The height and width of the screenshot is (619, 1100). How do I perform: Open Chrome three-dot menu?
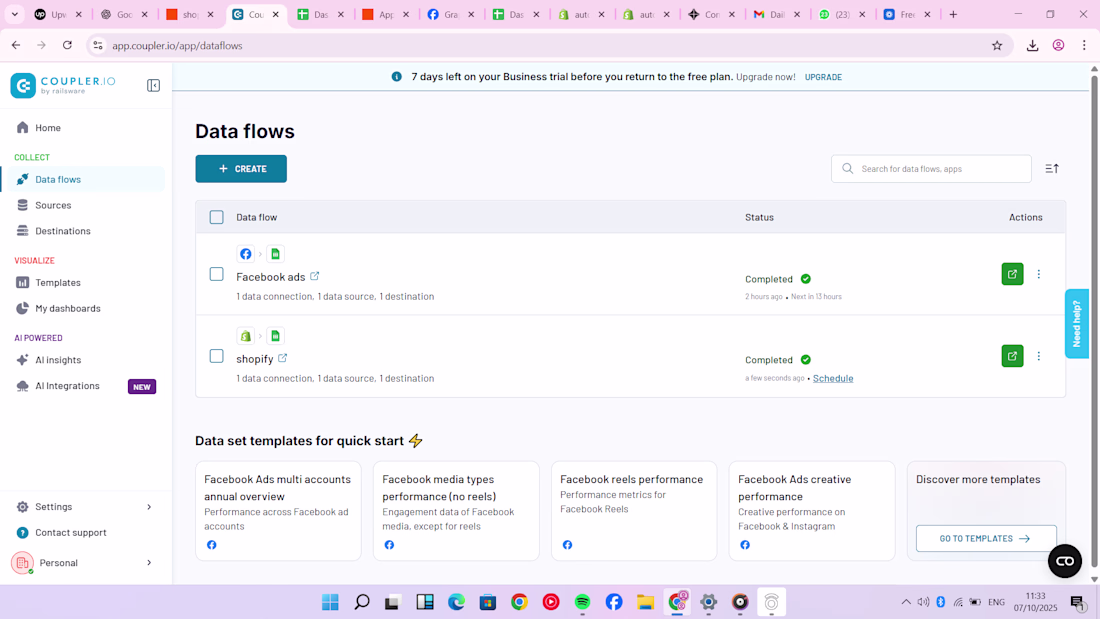1084,46
